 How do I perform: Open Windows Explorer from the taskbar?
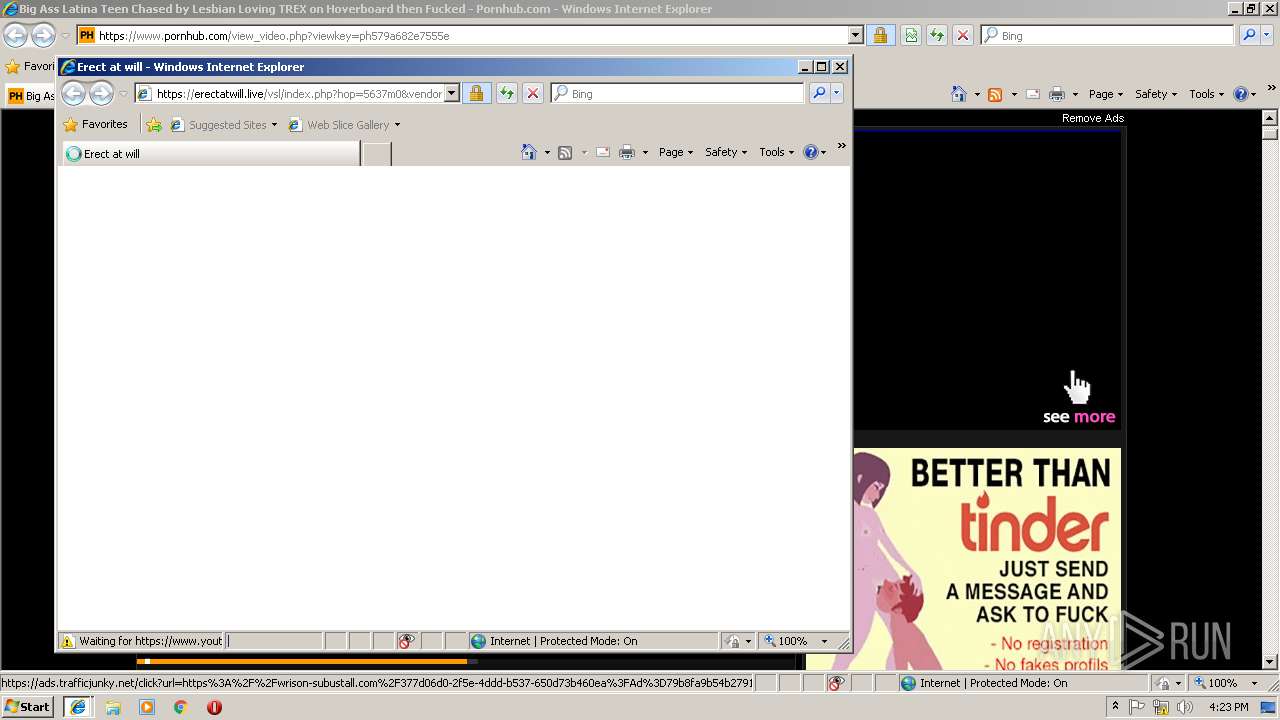click(113, 707)
